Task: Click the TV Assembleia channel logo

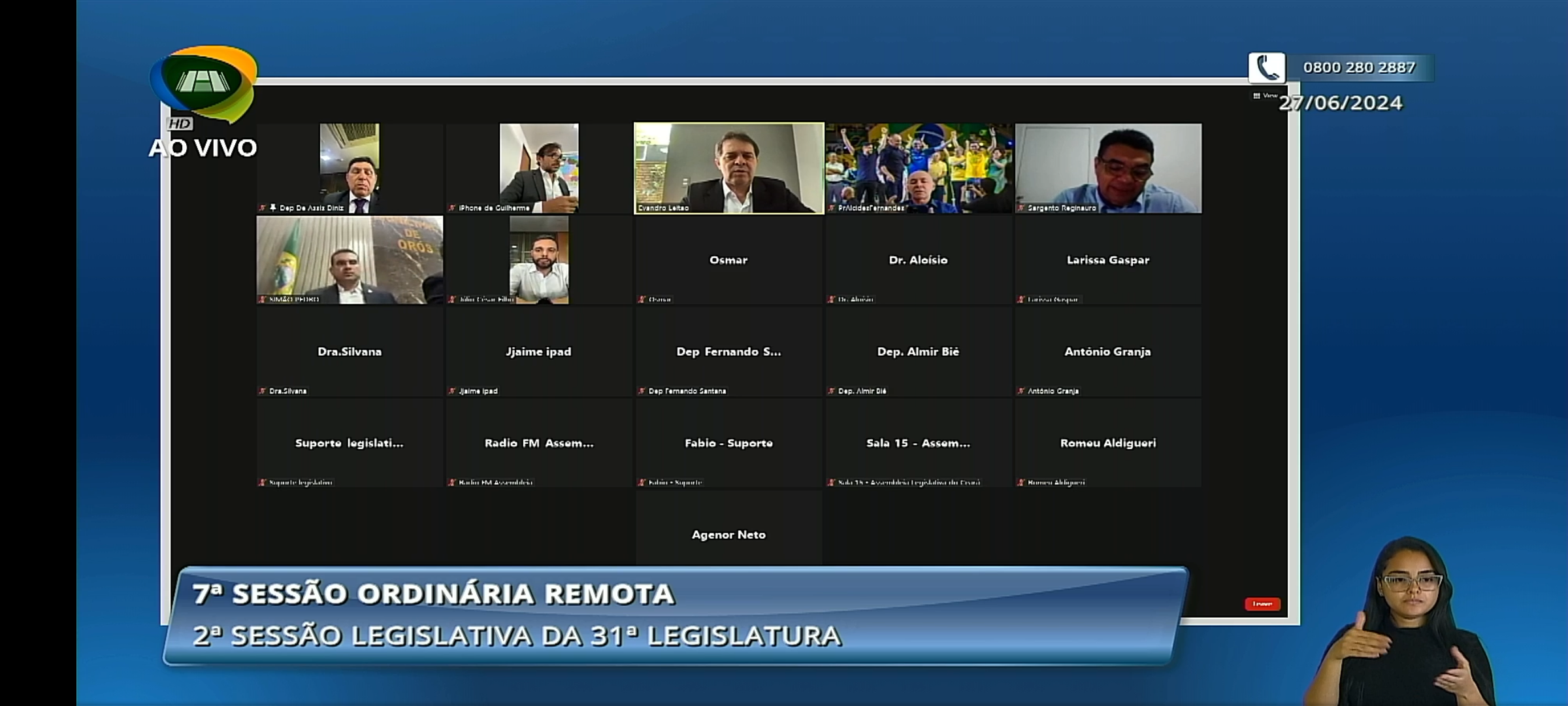Action: tap(204, 83)
